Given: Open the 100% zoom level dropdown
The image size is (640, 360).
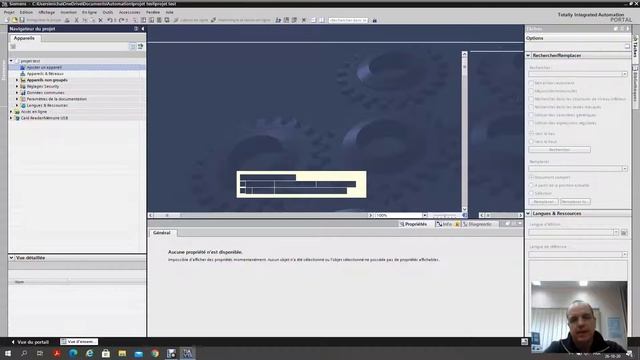Looking at the screenshot, I should [424, 215].
